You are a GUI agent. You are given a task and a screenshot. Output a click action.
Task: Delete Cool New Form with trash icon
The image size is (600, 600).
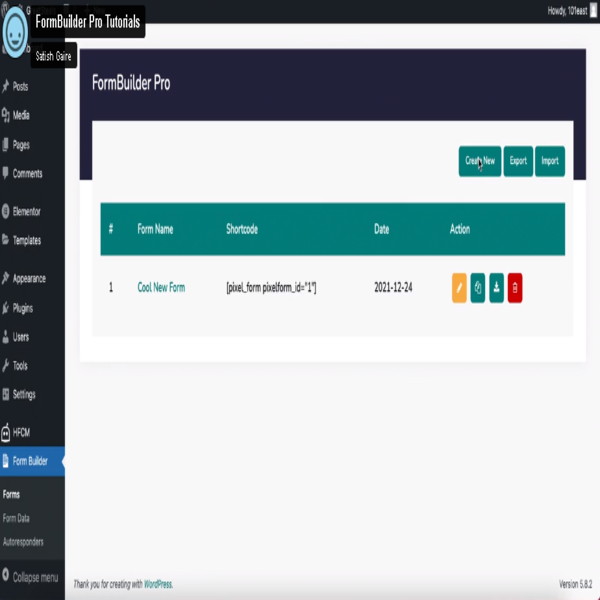515,288
